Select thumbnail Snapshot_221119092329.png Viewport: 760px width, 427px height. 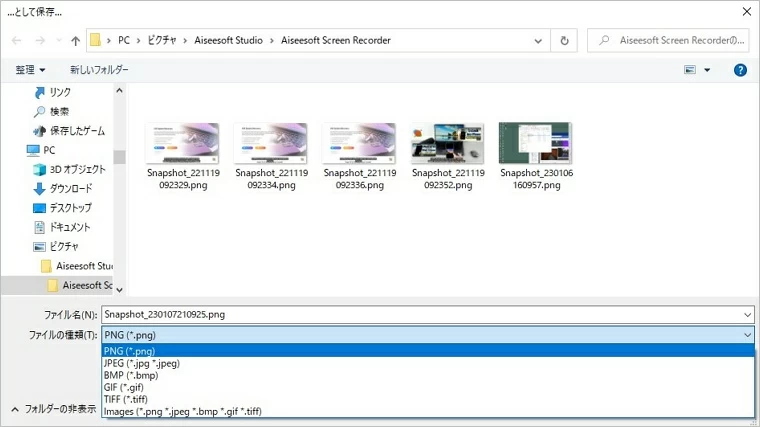pos(183,157)
